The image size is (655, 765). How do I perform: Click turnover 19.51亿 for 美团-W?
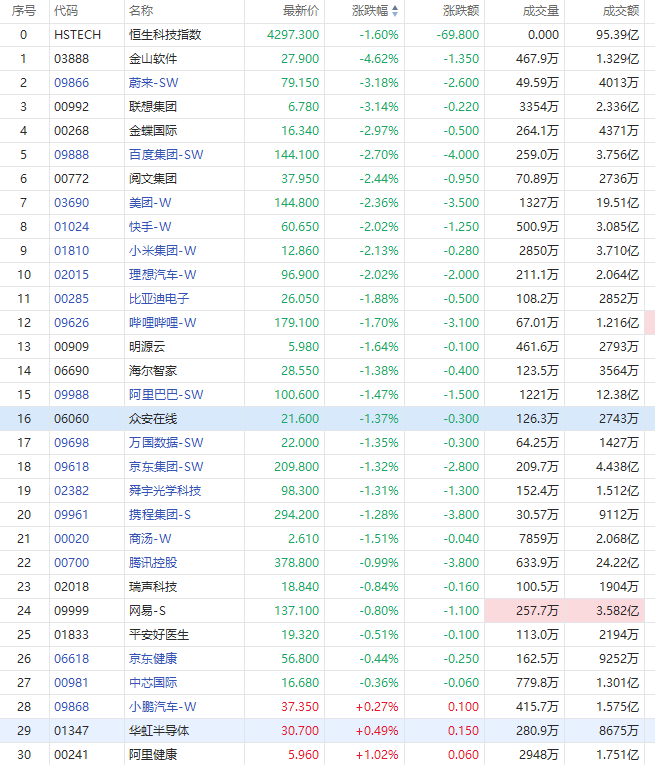(x=617, y=202)
